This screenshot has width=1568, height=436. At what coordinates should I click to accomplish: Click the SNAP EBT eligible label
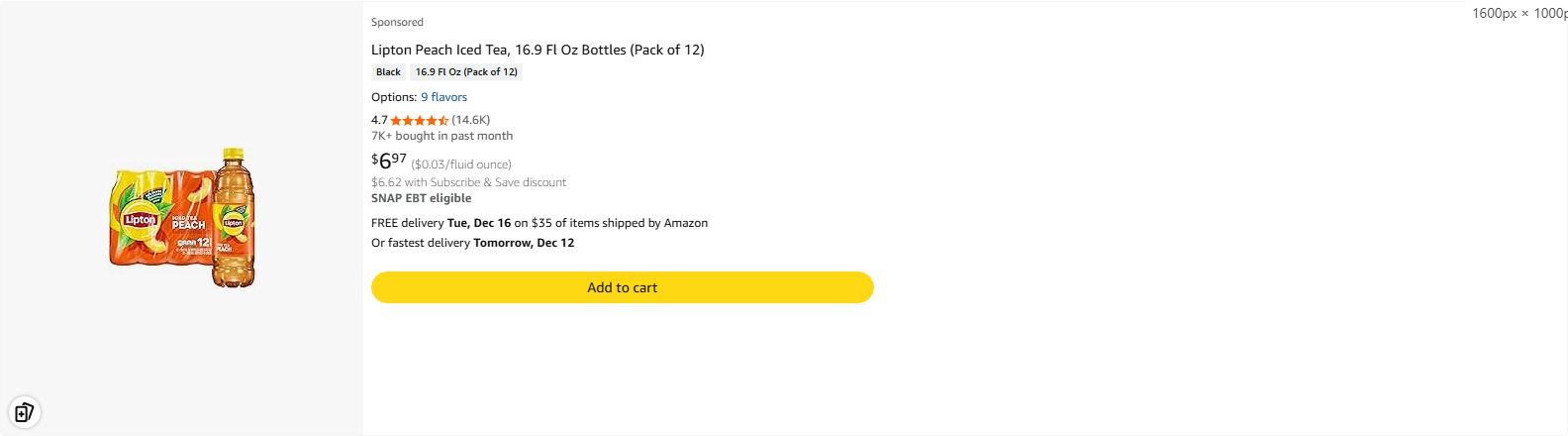coord(421,198)
